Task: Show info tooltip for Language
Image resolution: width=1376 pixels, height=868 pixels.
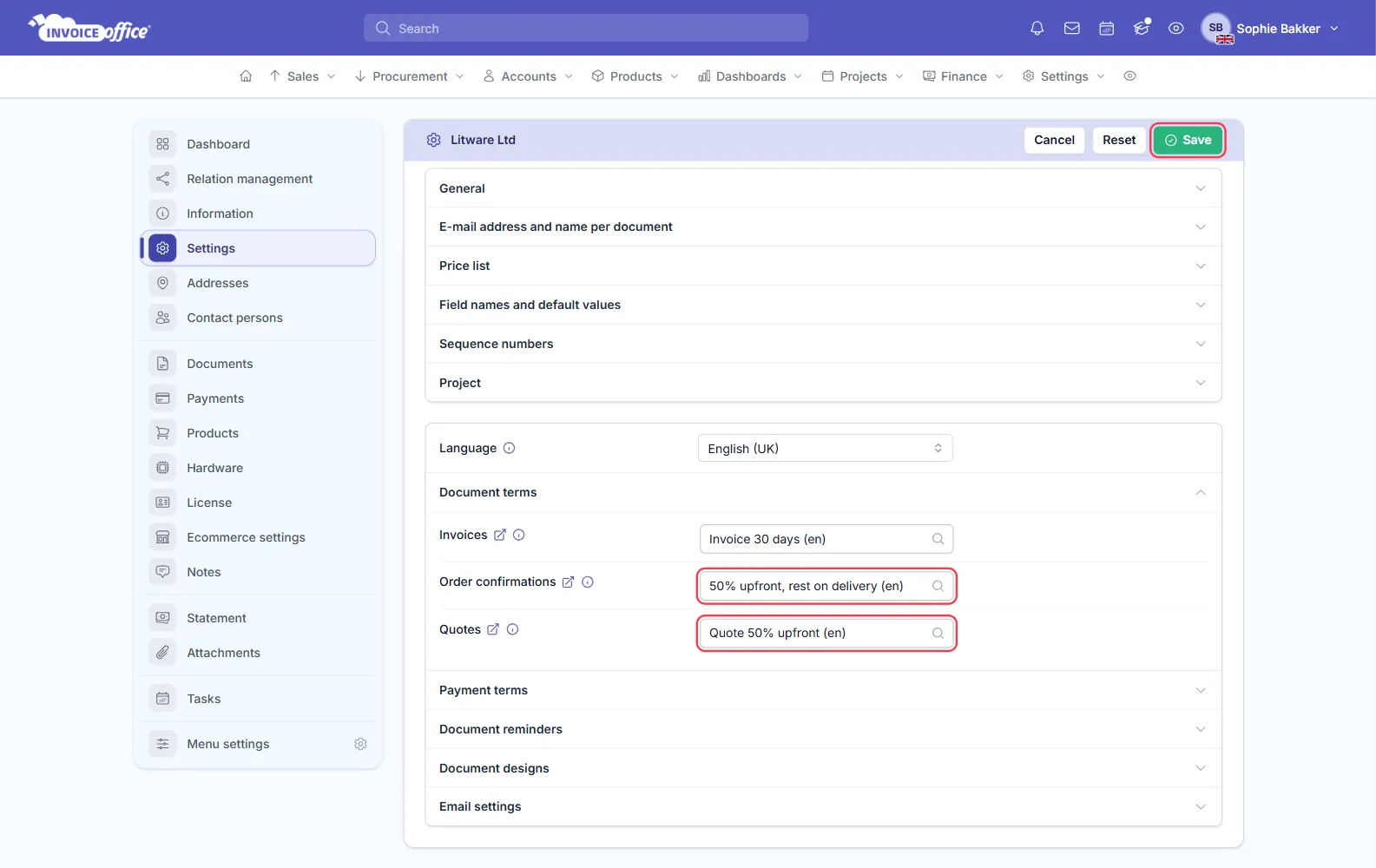Action: 510,448
